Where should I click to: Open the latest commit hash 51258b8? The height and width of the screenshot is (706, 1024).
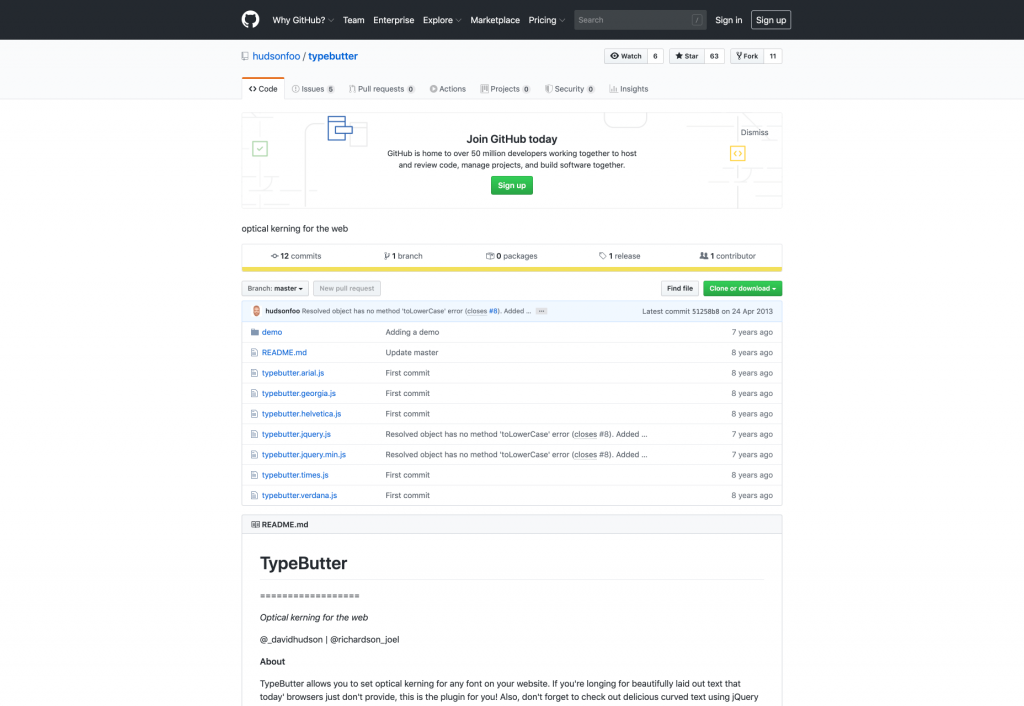click(x=706, y=312)
